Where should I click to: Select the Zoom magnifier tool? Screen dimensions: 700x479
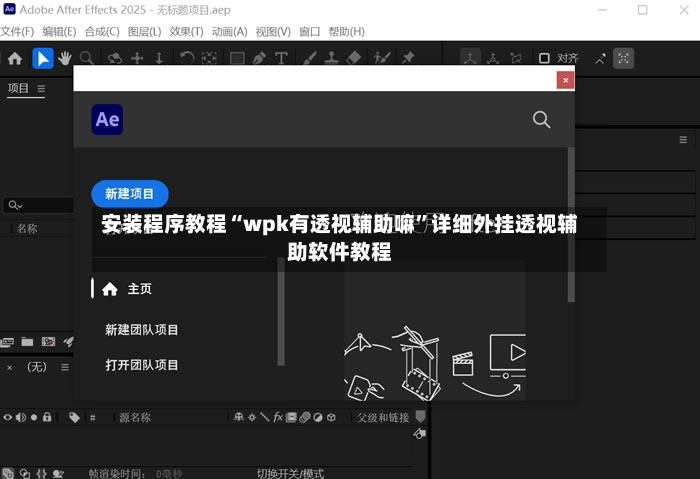click(x=87, y=58)
